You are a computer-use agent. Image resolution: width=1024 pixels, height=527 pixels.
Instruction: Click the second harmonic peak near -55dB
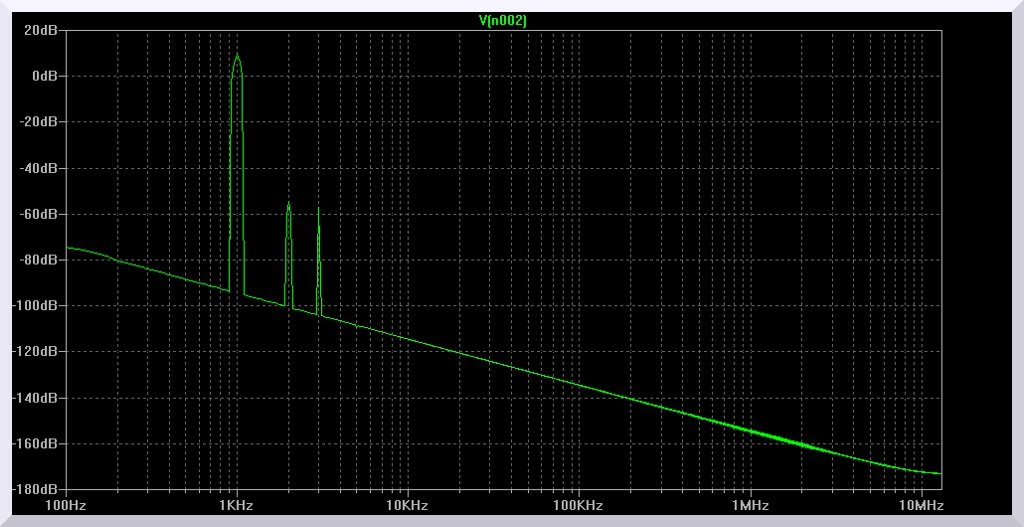pos(288,204)
